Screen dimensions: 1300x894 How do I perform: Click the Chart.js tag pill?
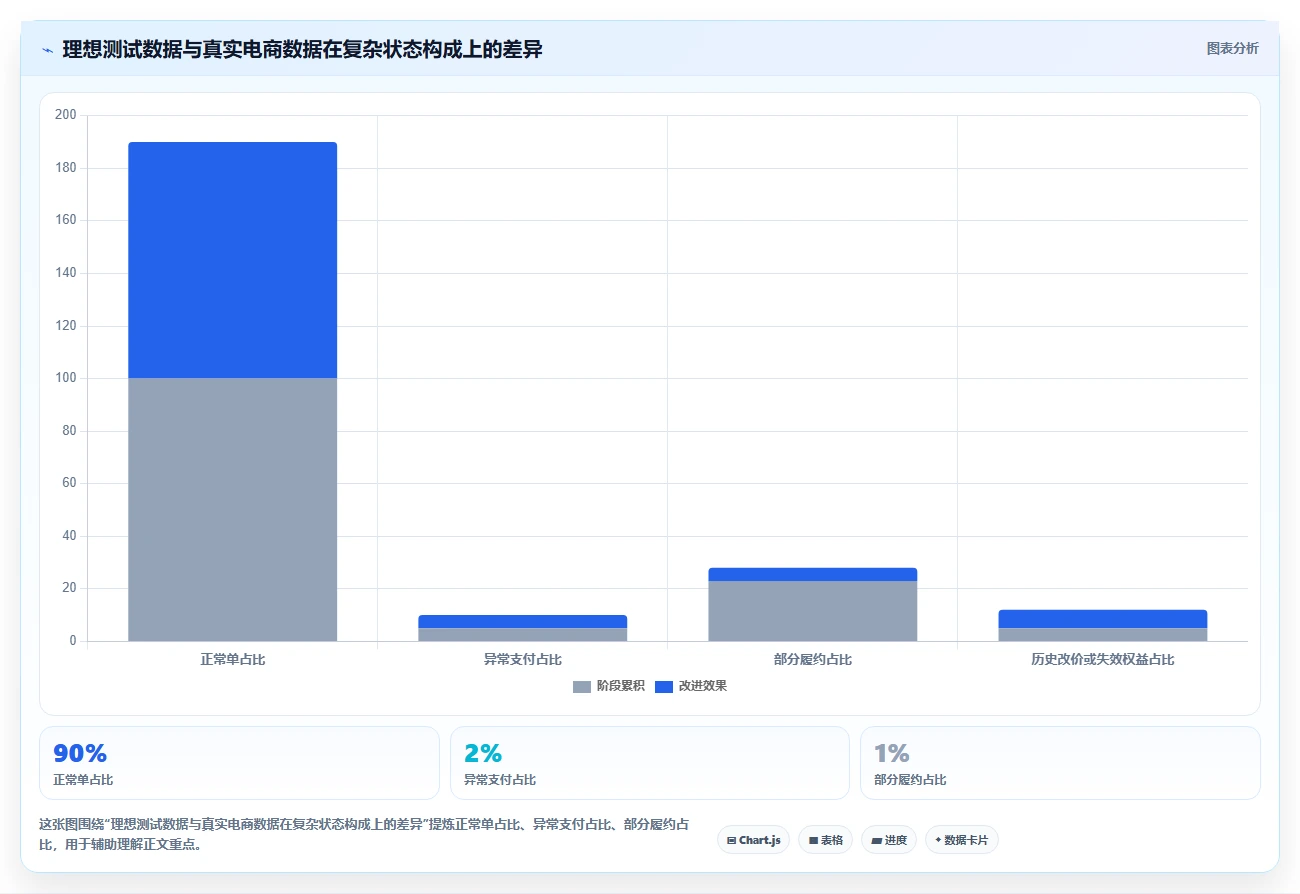pyautogui.click(x=754, y=840)
